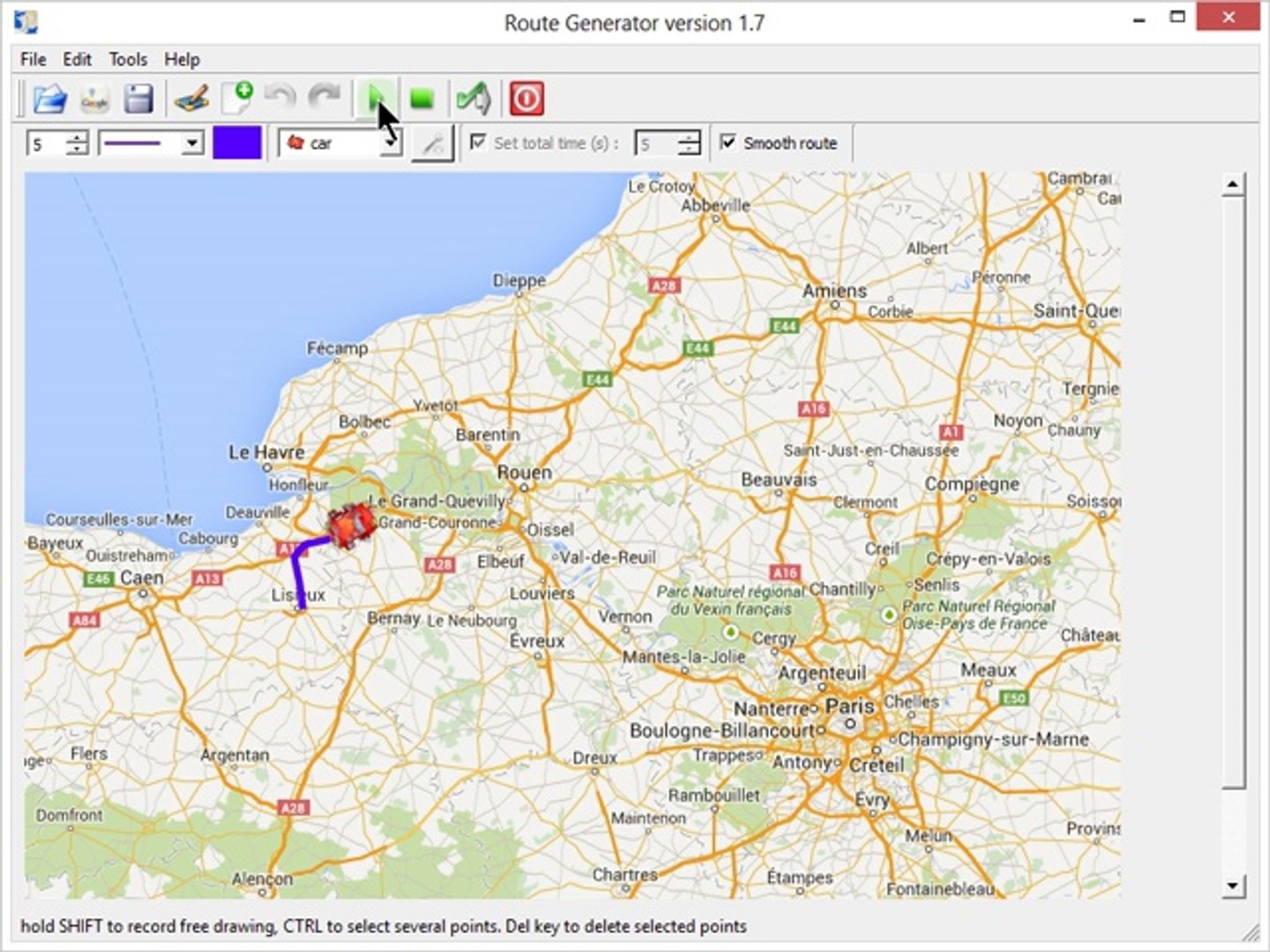Save the project with floppy disk icon
Image resolution: width=1270 pixels, height=952 pixels.
[138, 99]
